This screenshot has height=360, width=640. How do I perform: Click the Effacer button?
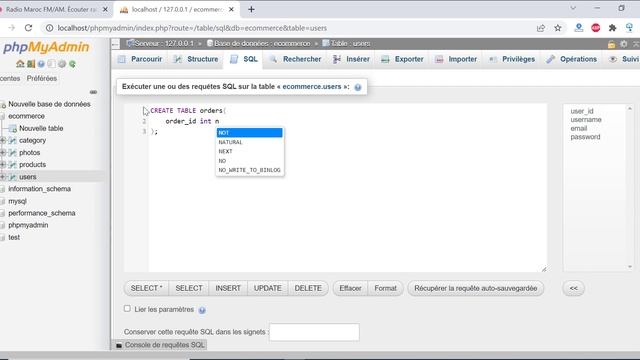(350, 288)
